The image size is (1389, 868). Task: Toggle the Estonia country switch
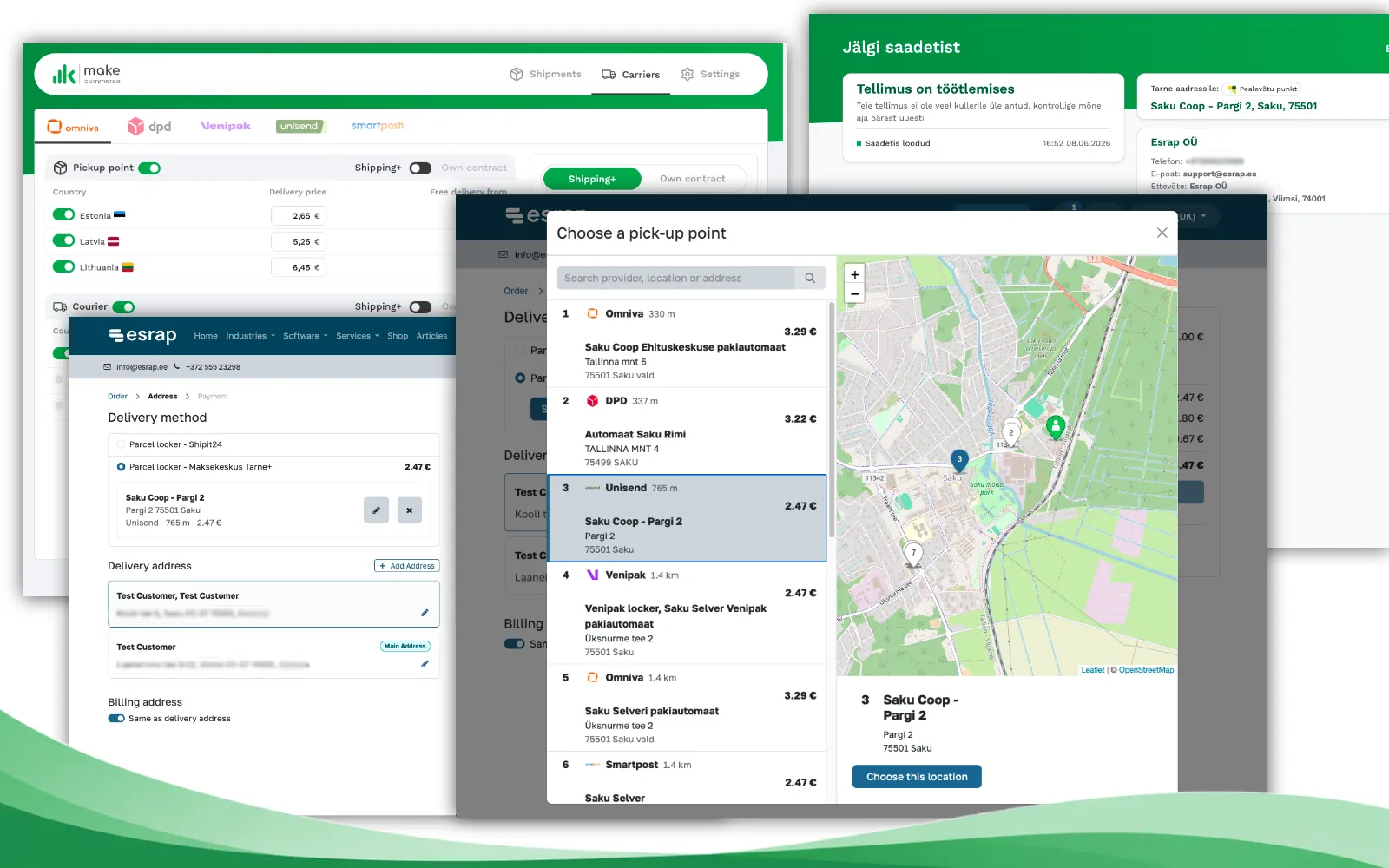pos(63,214)
